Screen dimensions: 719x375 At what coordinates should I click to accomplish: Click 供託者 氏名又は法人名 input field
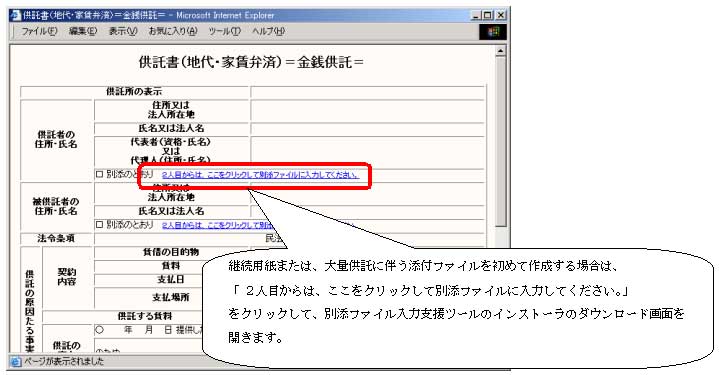click(x=367, y=128)
